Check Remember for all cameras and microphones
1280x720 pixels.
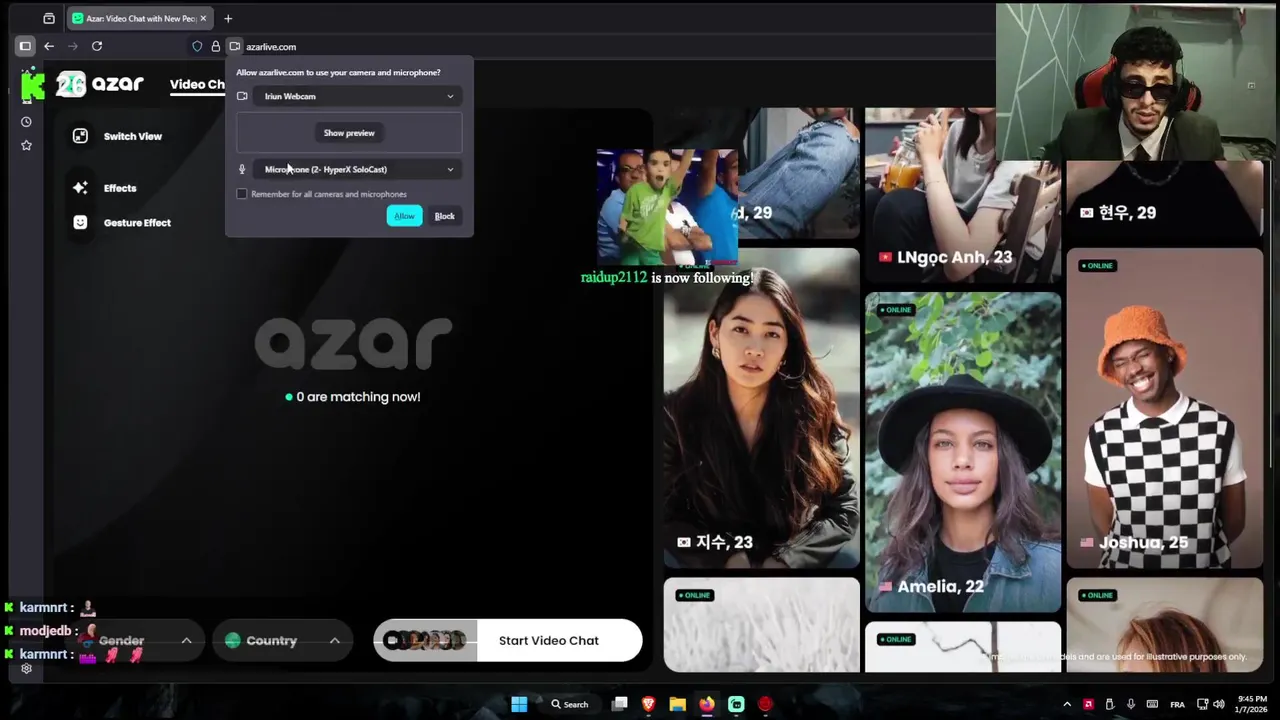click(x=242, y=194)
